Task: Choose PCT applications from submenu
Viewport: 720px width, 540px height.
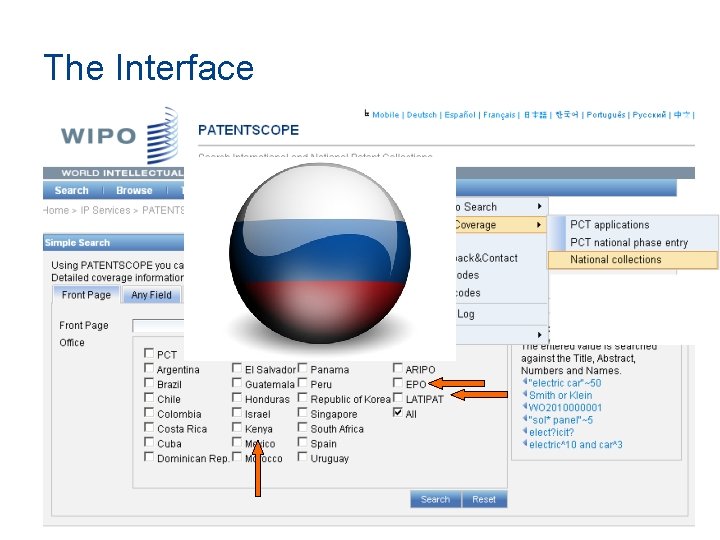Action: pyautogui.click(x=610, y=225)
